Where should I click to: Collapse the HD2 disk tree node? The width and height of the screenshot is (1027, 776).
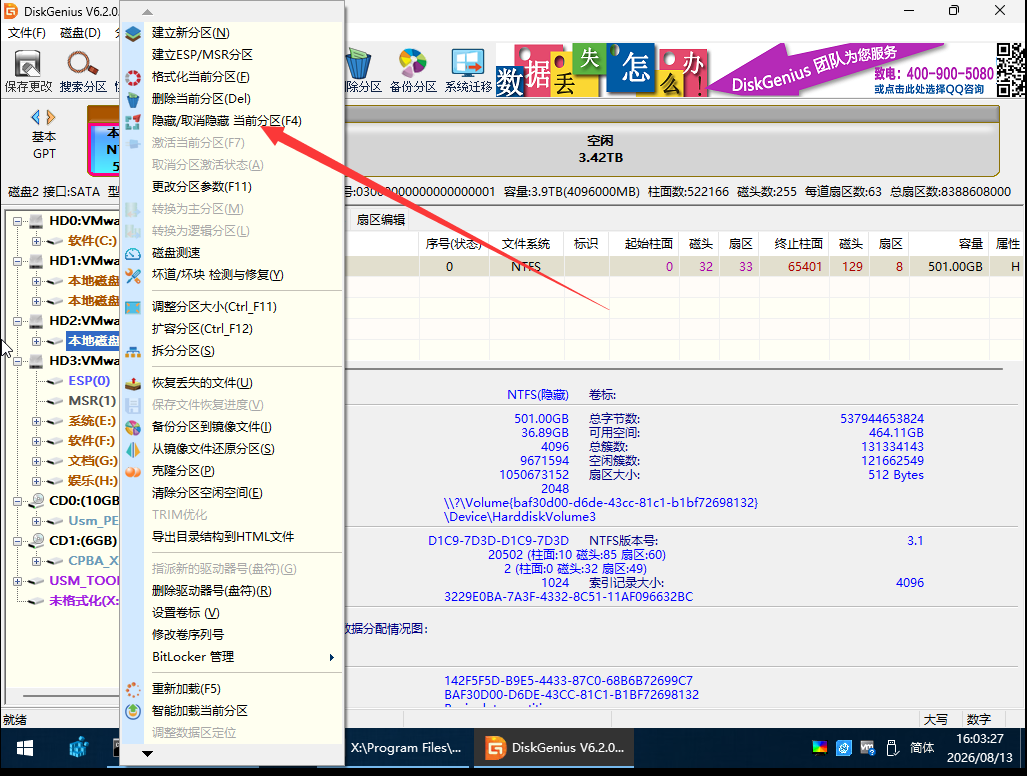18,321
